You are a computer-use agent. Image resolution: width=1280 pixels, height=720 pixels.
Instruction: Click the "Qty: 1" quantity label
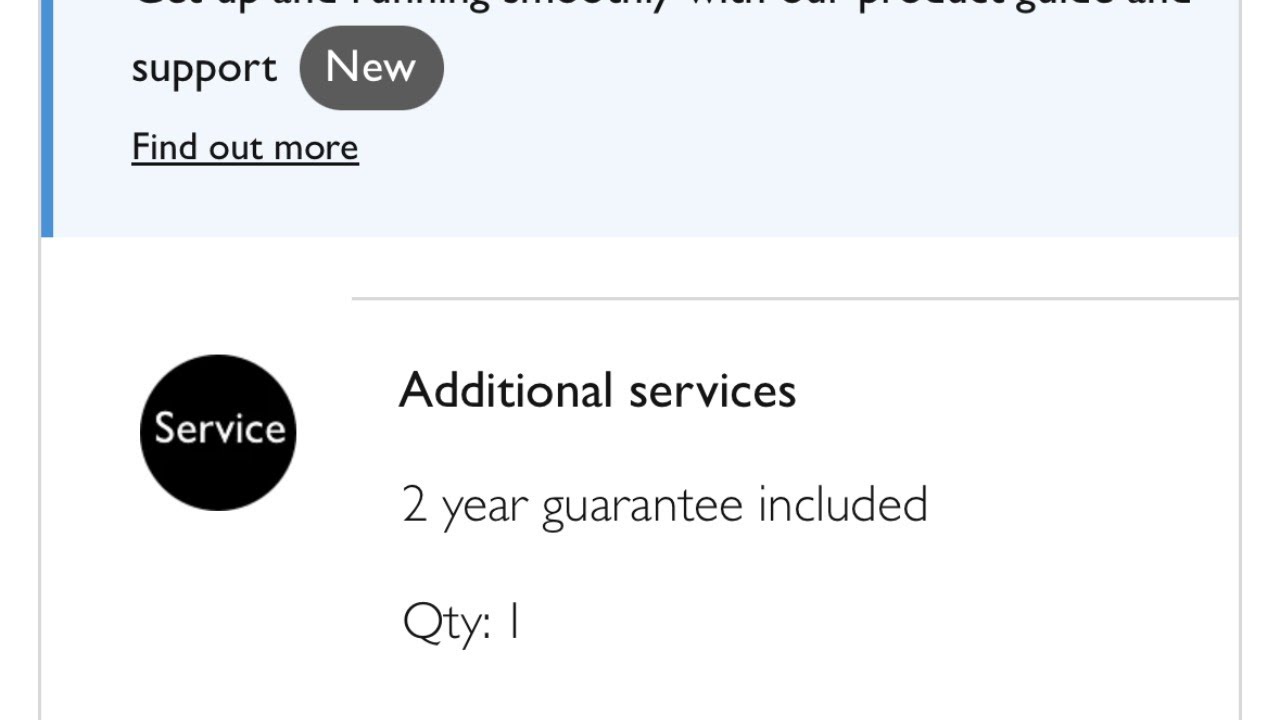click(461, 621)
